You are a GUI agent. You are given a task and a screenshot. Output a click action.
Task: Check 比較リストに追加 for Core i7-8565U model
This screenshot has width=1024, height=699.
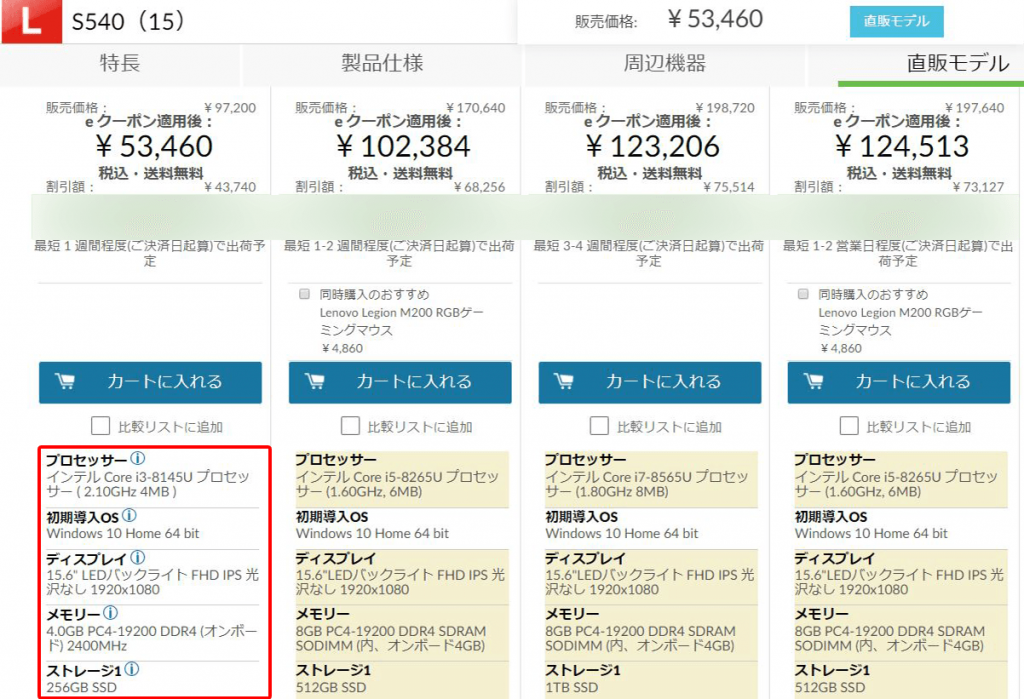click(x=599, y=426)
